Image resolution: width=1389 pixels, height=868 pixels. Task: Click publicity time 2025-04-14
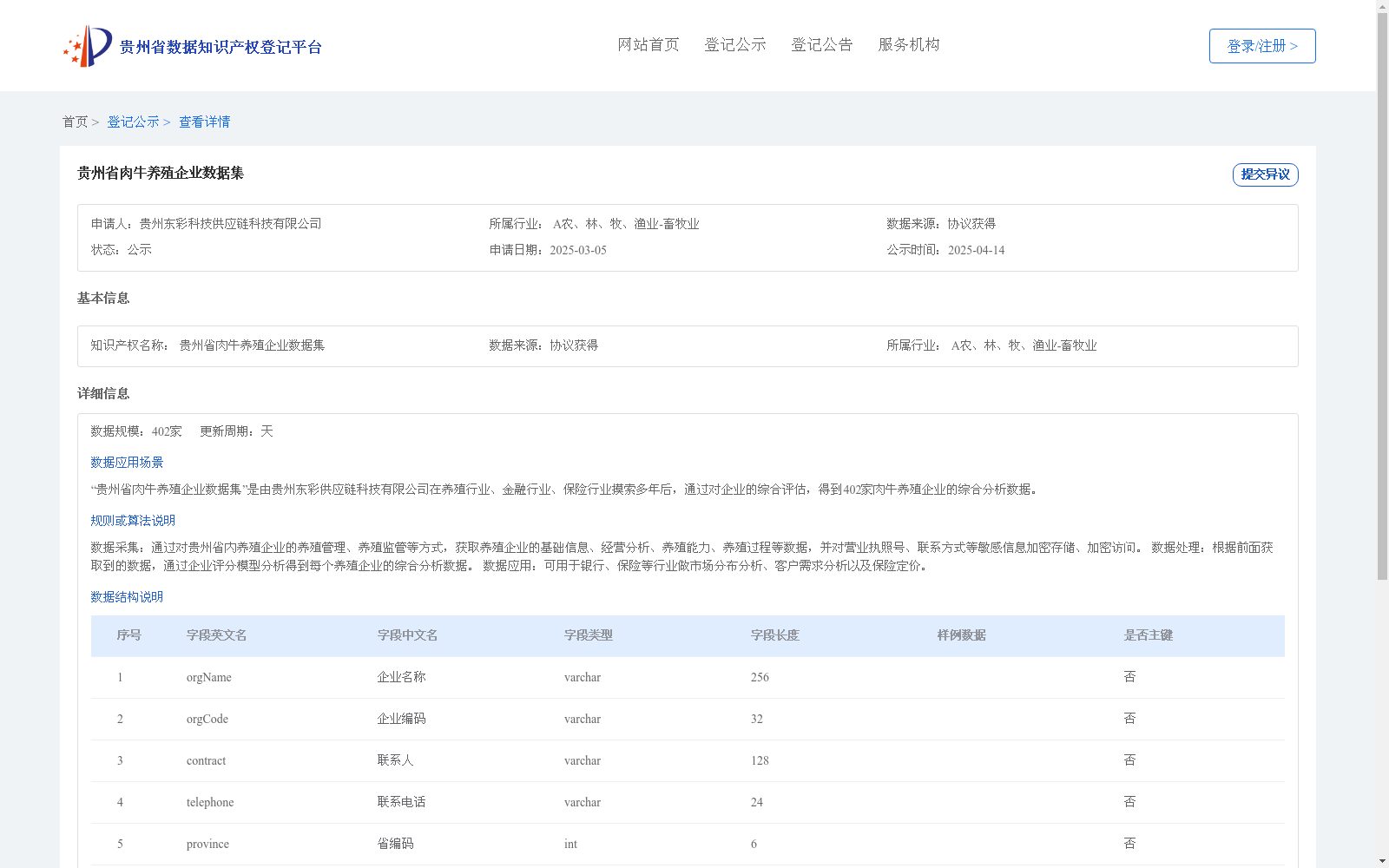coord(976,250)
